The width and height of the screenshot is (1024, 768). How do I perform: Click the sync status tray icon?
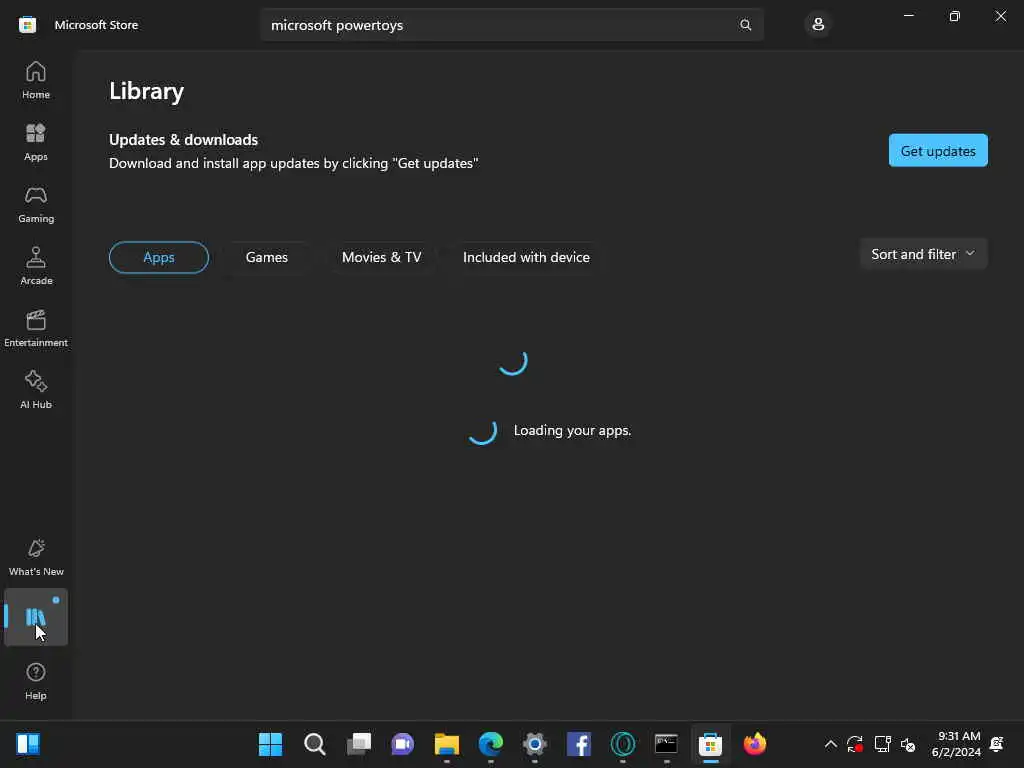(855, 744)
